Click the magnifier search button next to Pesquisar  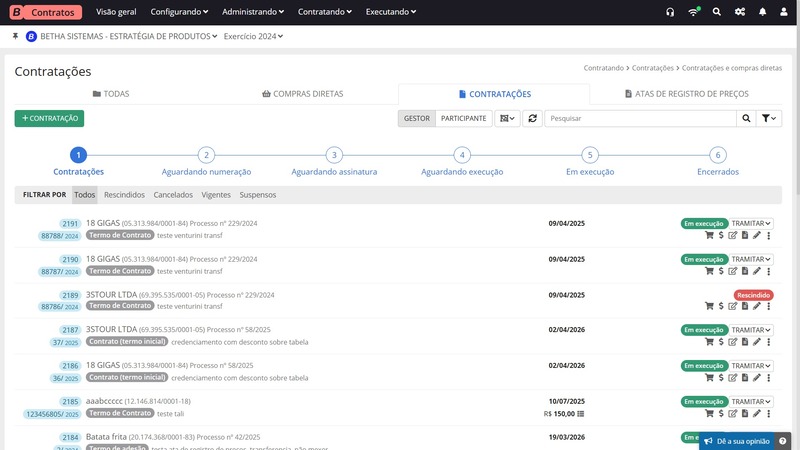pyautogui.click(x=746, y=118)
